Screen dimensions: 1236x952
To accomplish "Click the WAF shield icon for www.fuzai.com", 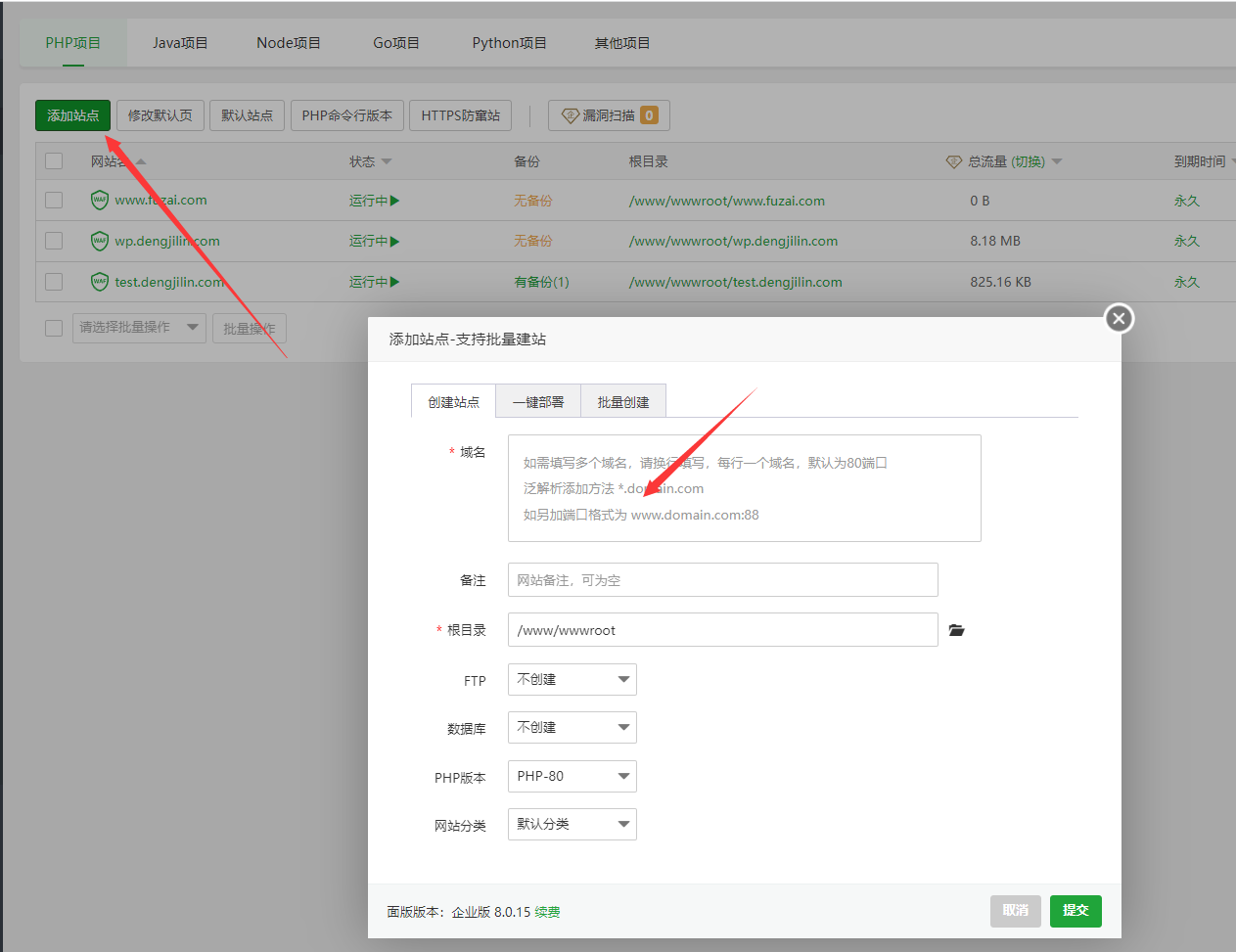I will coord(100,200).
